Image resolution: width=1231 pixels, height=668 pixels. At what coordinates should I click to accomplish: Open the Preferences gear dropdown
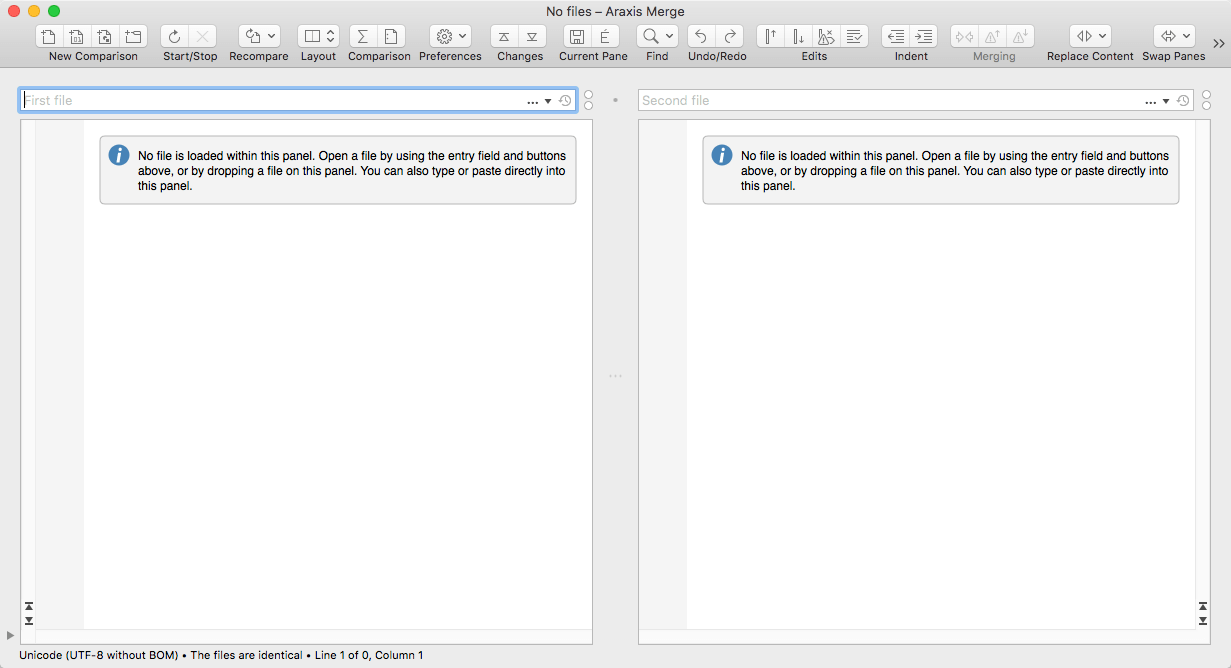[451, 36]
